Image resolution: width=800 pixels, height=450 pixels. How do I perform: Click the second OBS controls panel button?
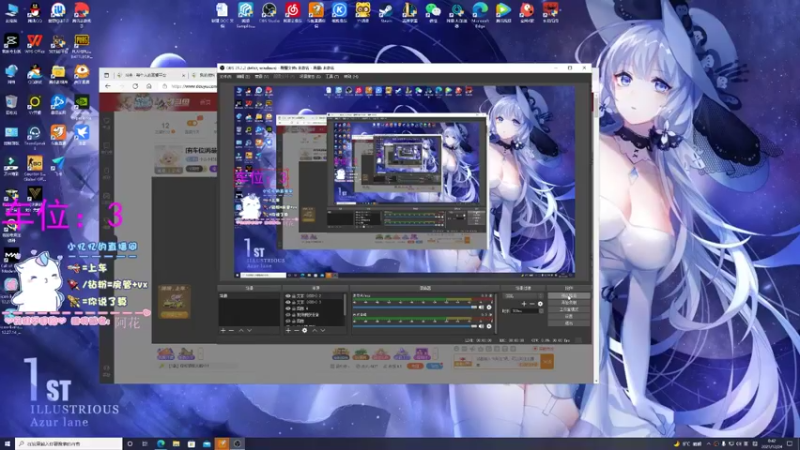tap(569, 303)
